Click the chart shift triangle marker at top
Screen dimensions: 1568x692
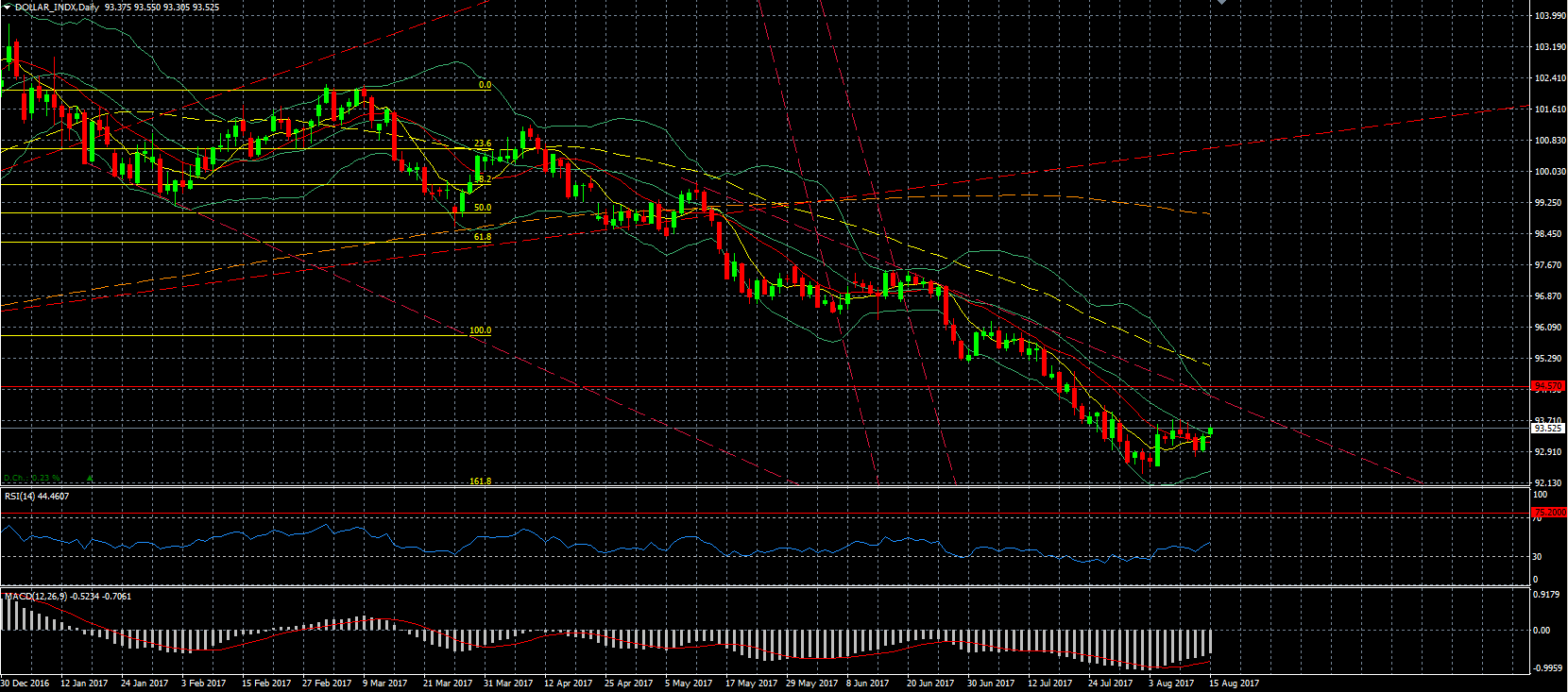(1221, 3)
